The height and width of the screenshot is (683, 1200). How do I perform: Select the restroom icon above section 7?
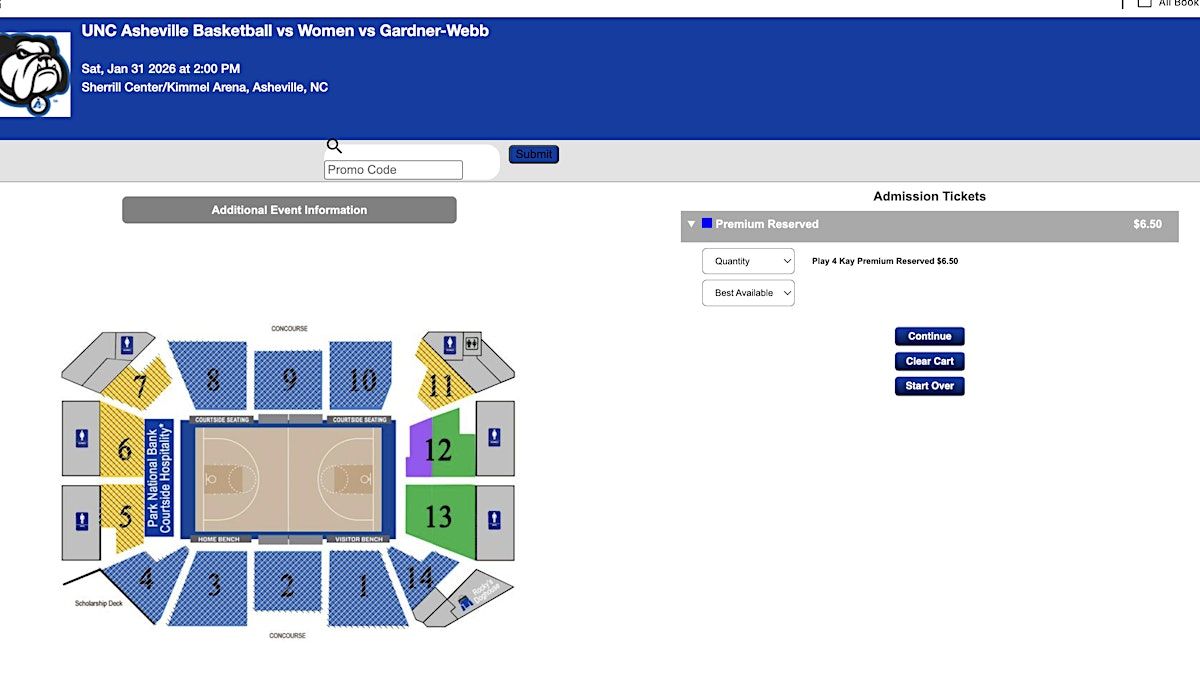point(127,345)
